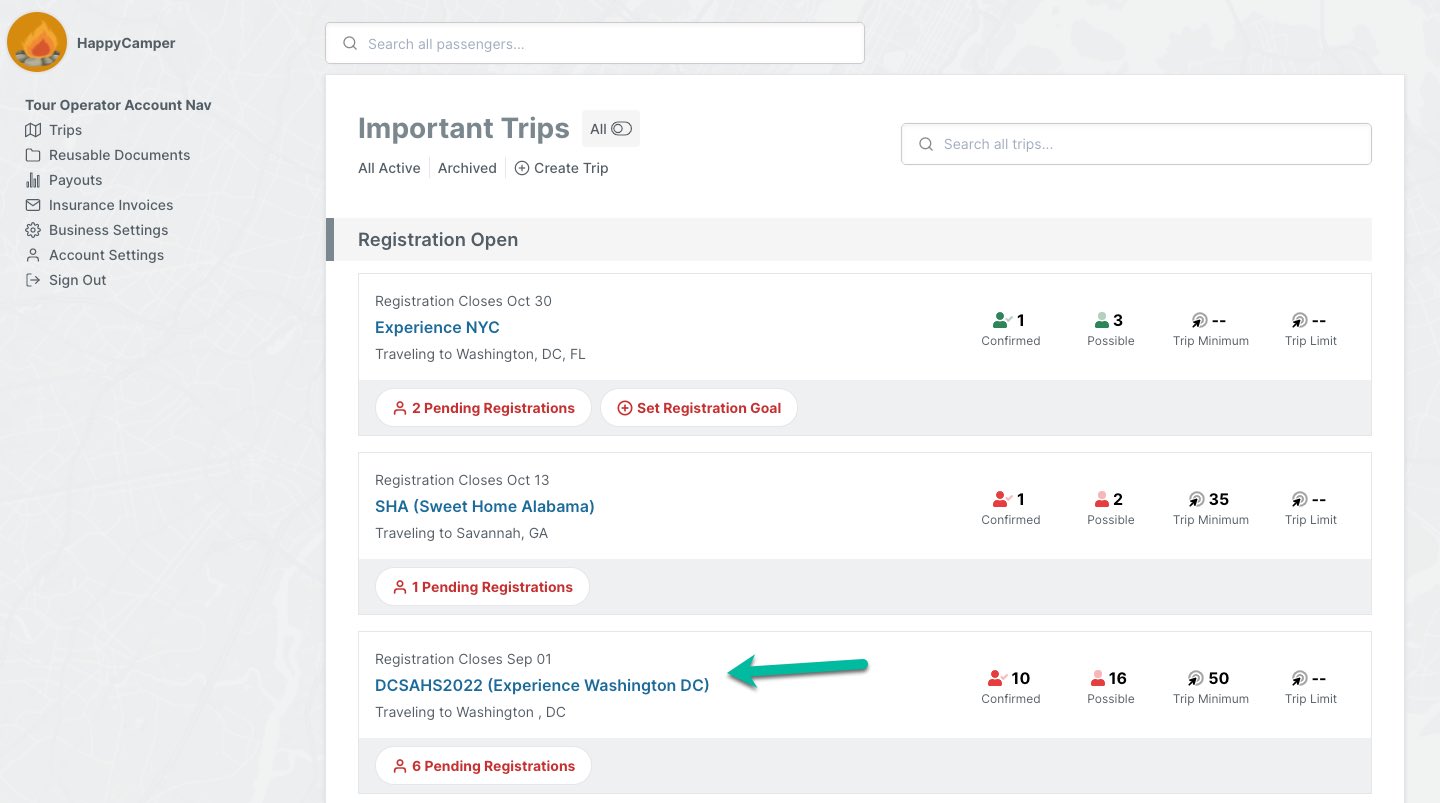1440x803 pixels.
Task: Click Set Registration Goal for Experience NYC
Action: tap(699, 407)
